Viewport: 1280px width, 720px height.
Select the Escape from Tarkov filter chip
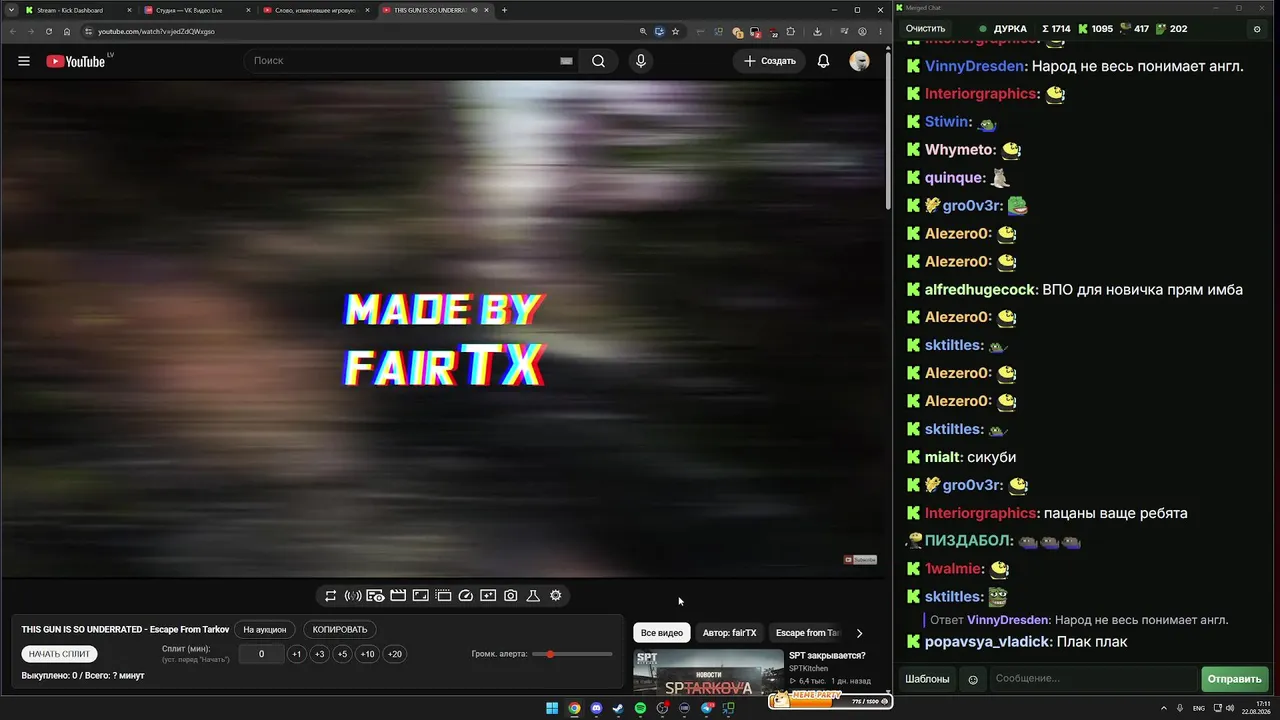click(x=808, y=633)
